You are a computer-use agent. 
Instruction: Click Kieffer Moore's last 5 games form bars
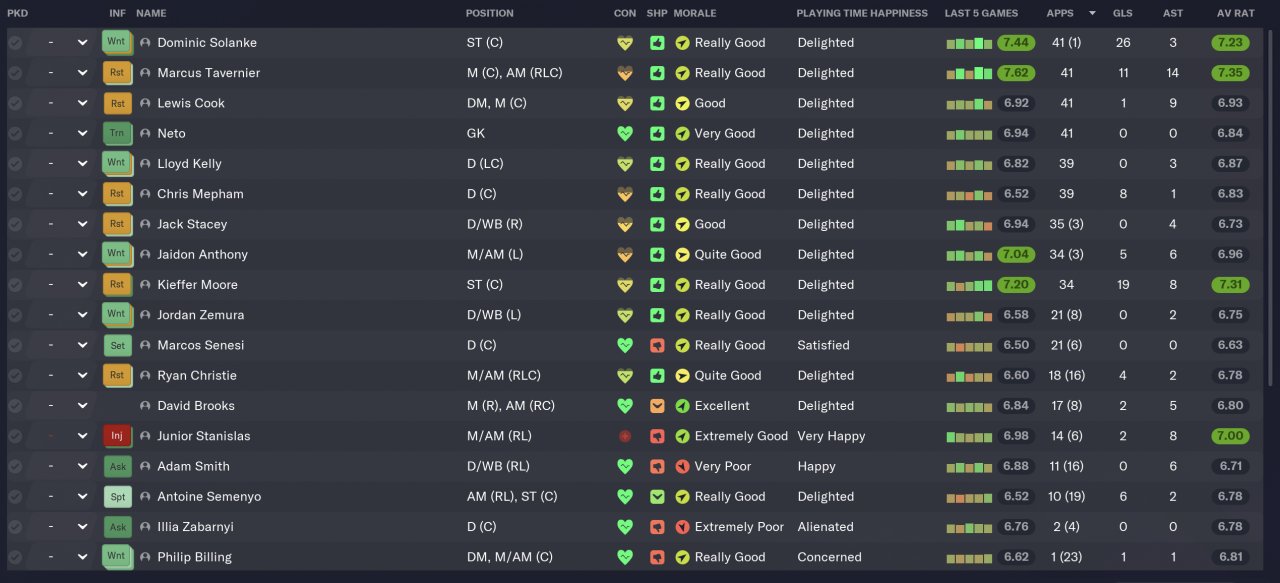[969, 285]
